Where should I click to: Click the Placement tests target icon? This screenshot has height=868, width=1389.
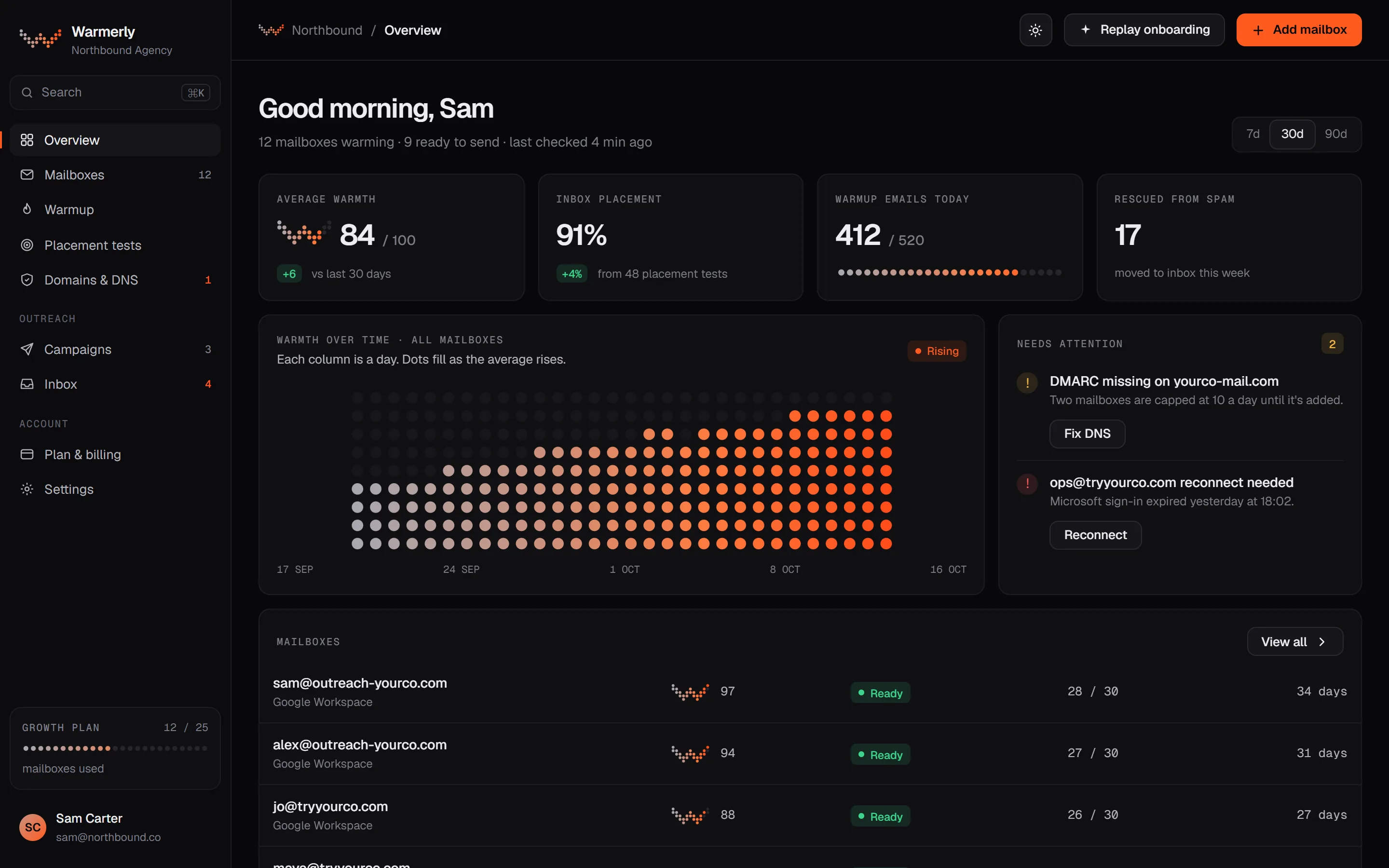point(27,245)
